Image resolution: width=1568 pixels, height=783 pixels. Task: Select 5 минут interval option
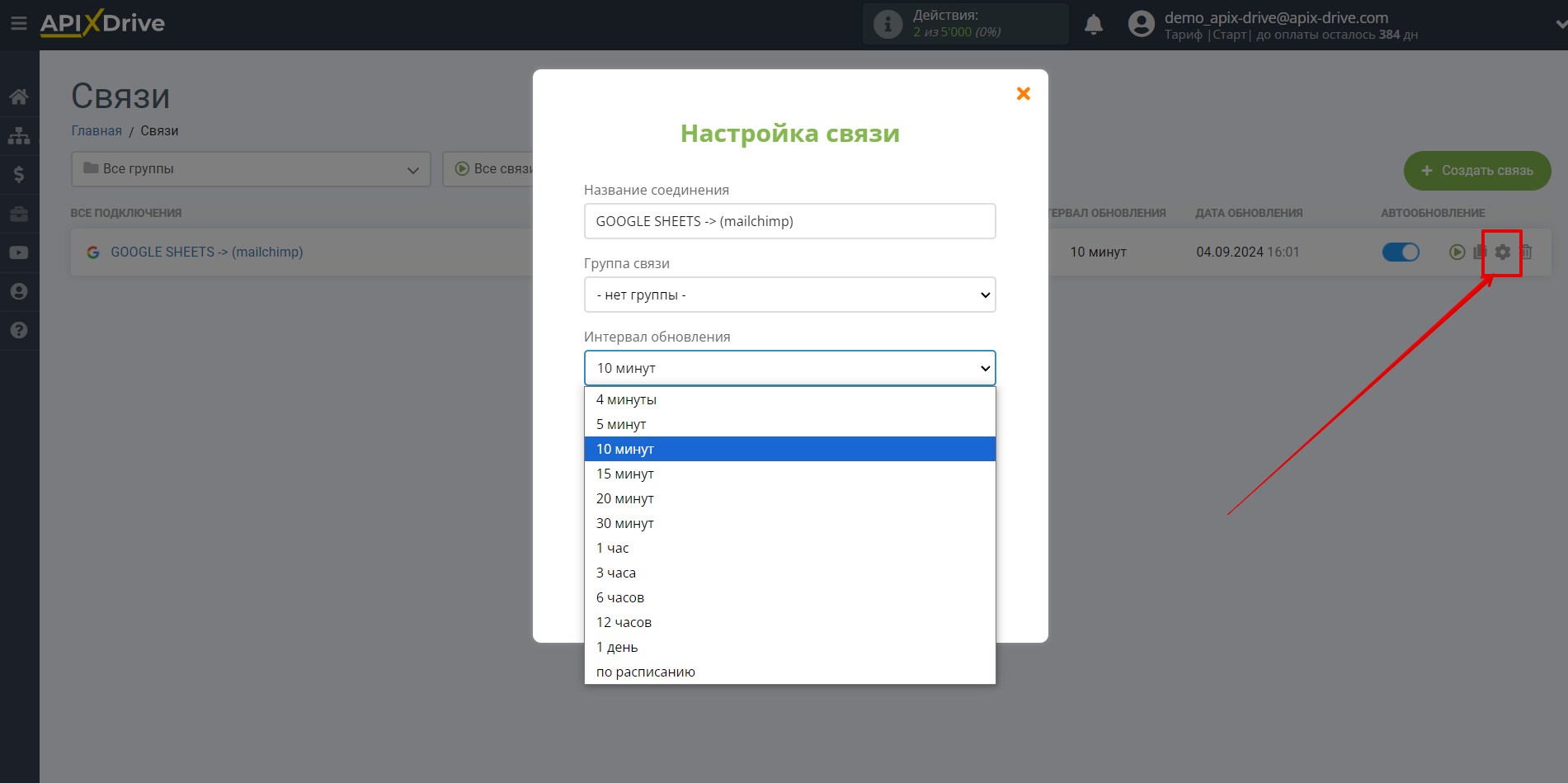point(790,424)
